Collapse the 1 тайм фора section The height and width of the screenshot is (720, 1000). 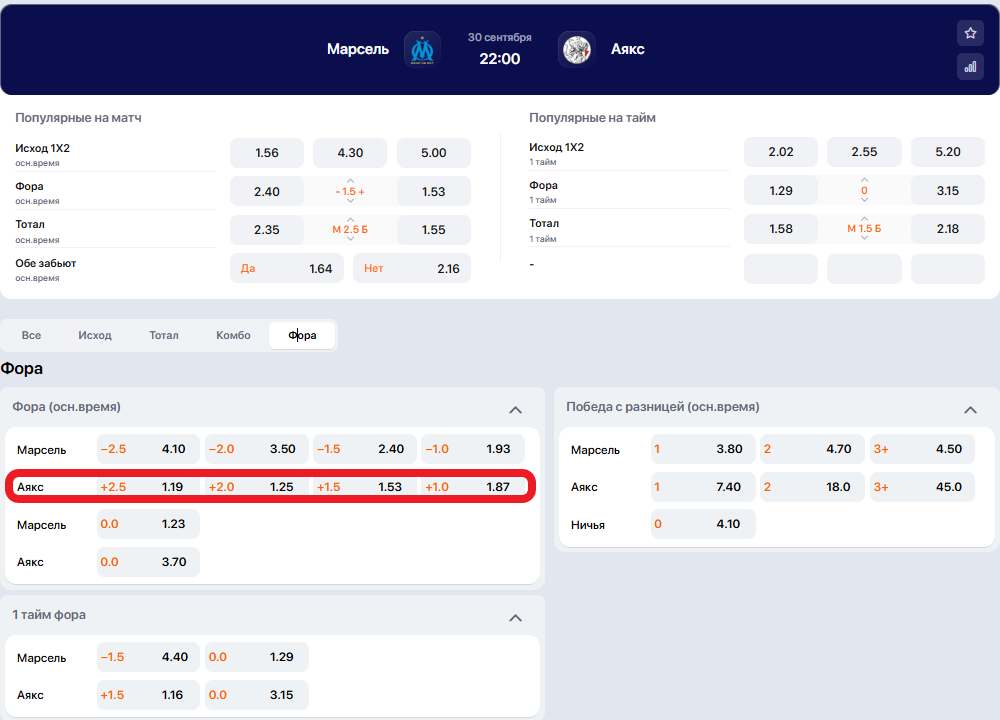coord(515,617)
